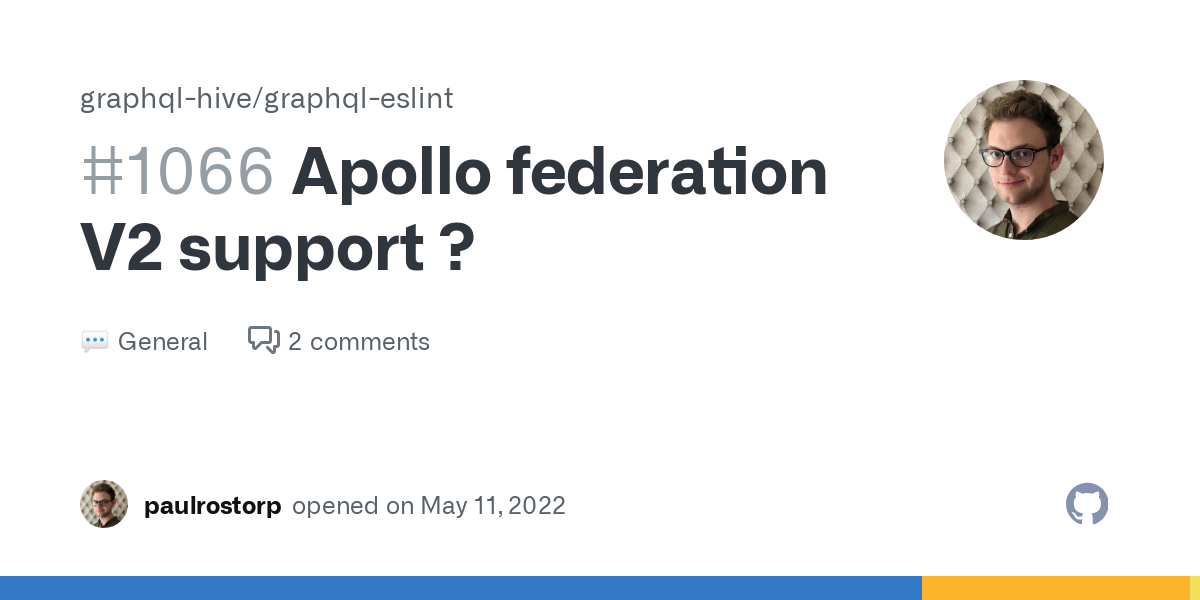
Task: Open paulrostorp's small avatar
Action: click(104, 504)
